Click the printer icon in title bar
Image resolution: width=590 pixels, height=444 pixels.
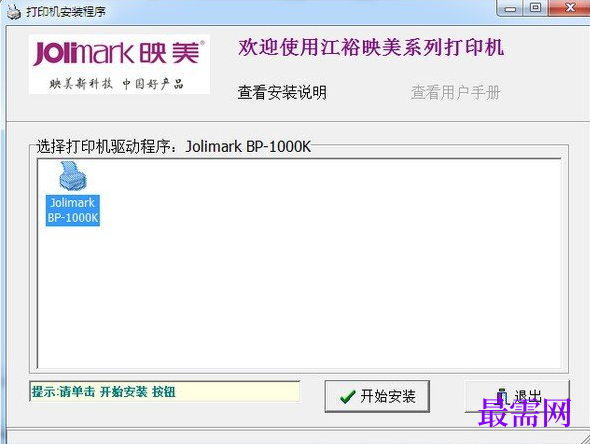point(14,12)
